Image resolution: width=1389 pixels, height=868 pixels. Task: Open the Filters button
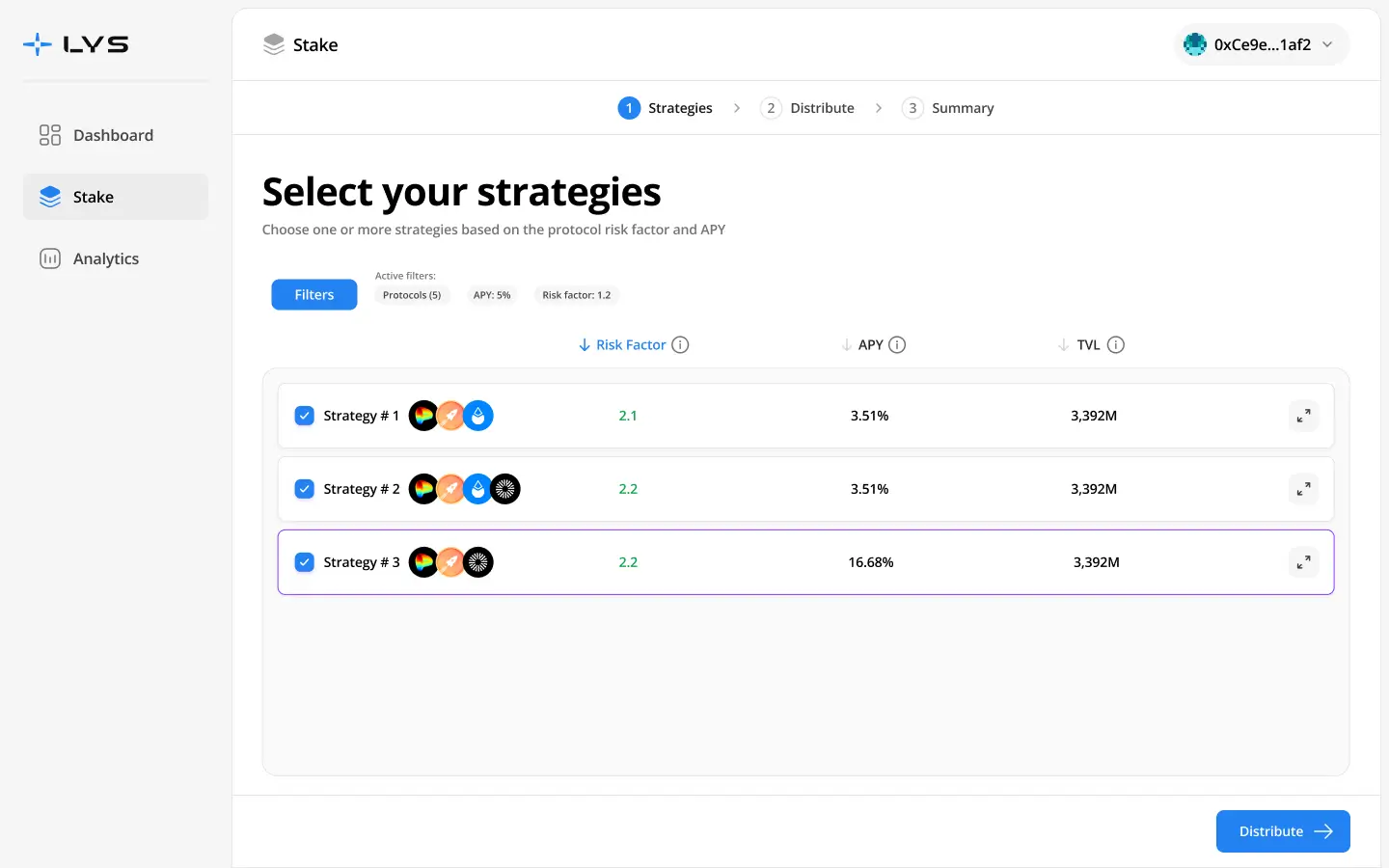tap(314, 295)
